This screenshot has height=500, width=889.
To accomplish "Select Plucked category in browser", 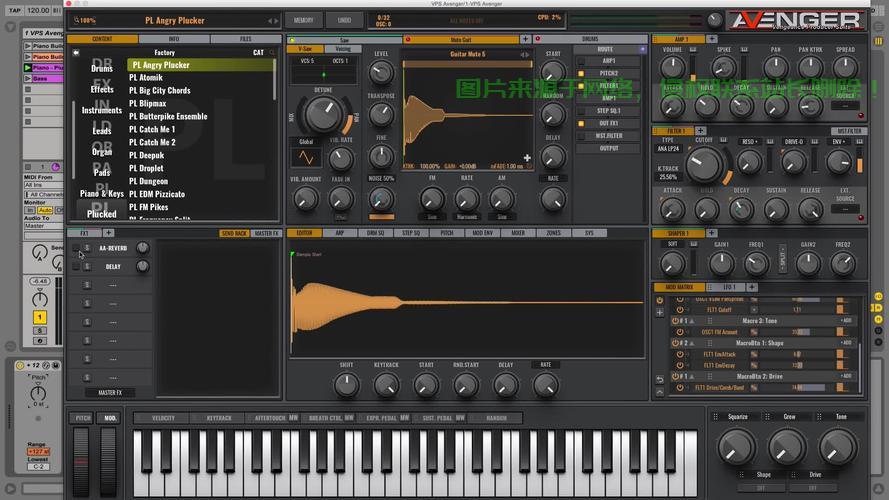I will tap(102, 214).
